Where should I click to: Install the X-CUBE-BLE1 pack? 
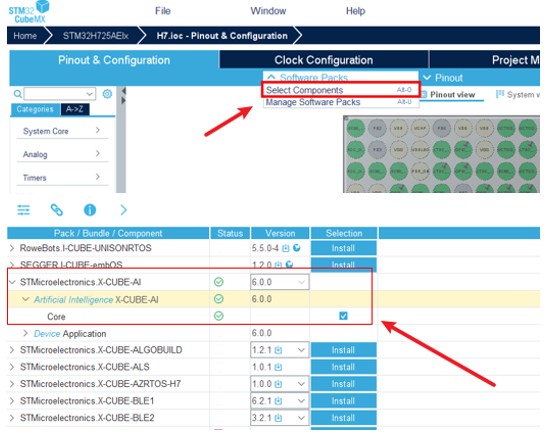click(x=343, y=401)
